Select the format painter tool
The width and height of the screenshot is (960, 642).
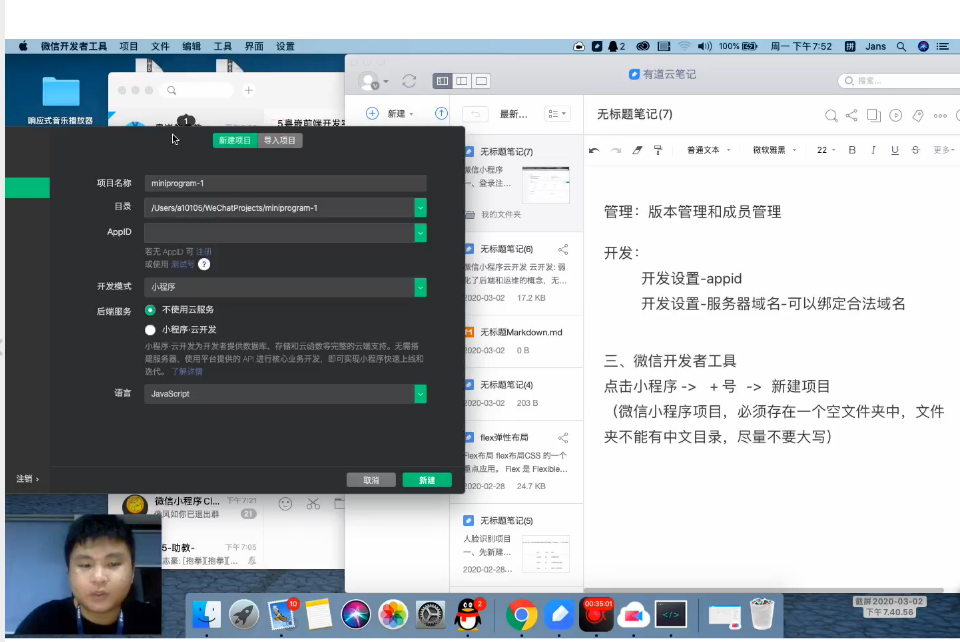(x=658, y=150)
